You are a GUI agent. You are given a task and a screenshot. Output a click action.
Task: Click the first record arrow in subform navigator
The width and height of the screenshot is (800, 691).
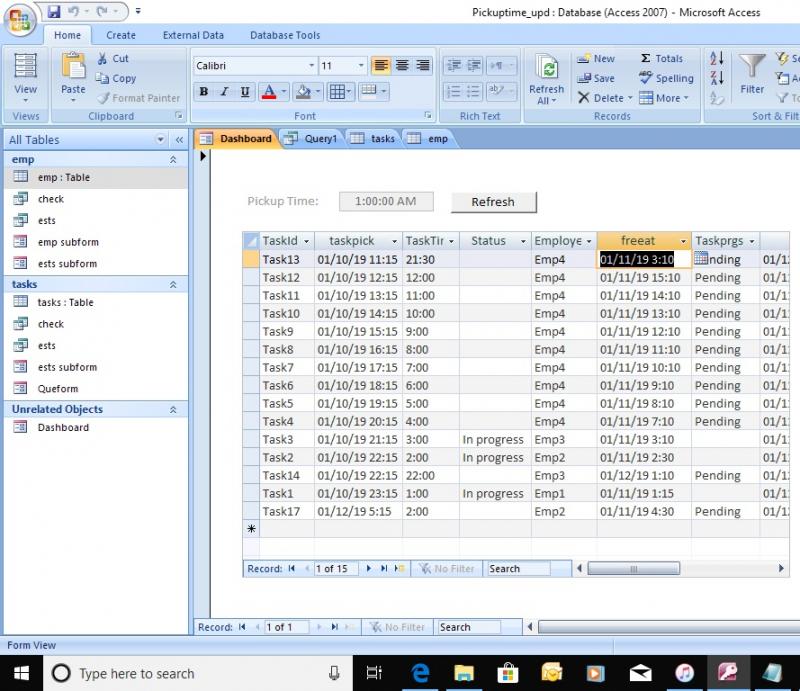pos(292,569)
